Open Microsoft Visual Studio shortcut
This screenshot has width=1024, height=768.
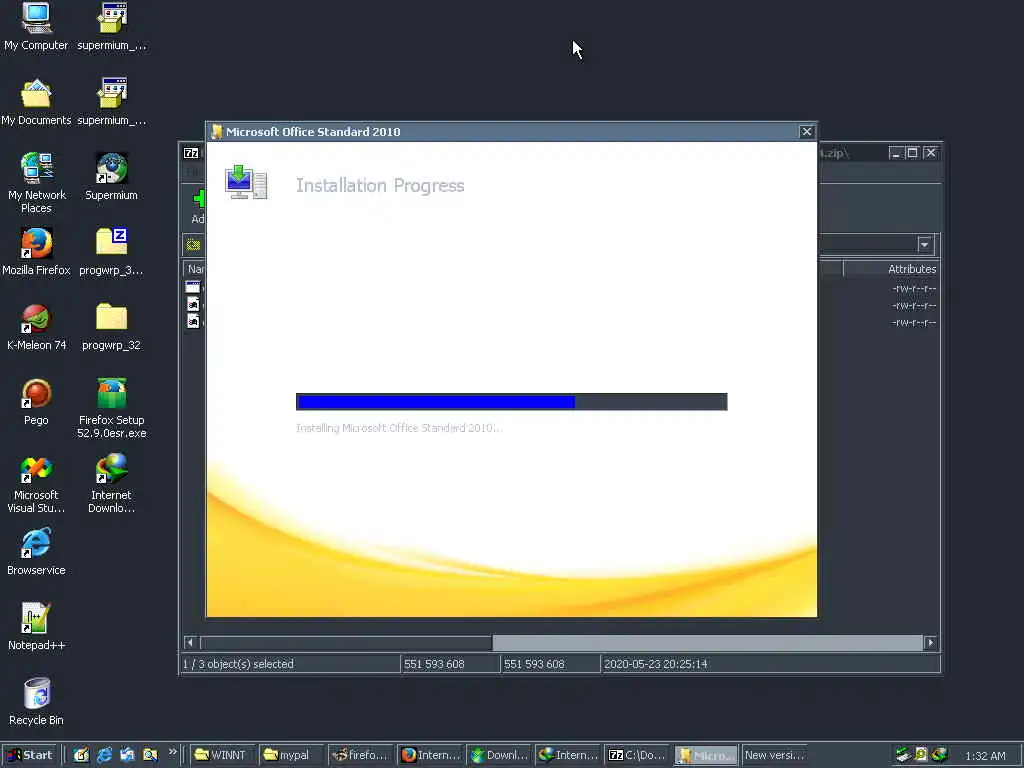tap(36, 483)
